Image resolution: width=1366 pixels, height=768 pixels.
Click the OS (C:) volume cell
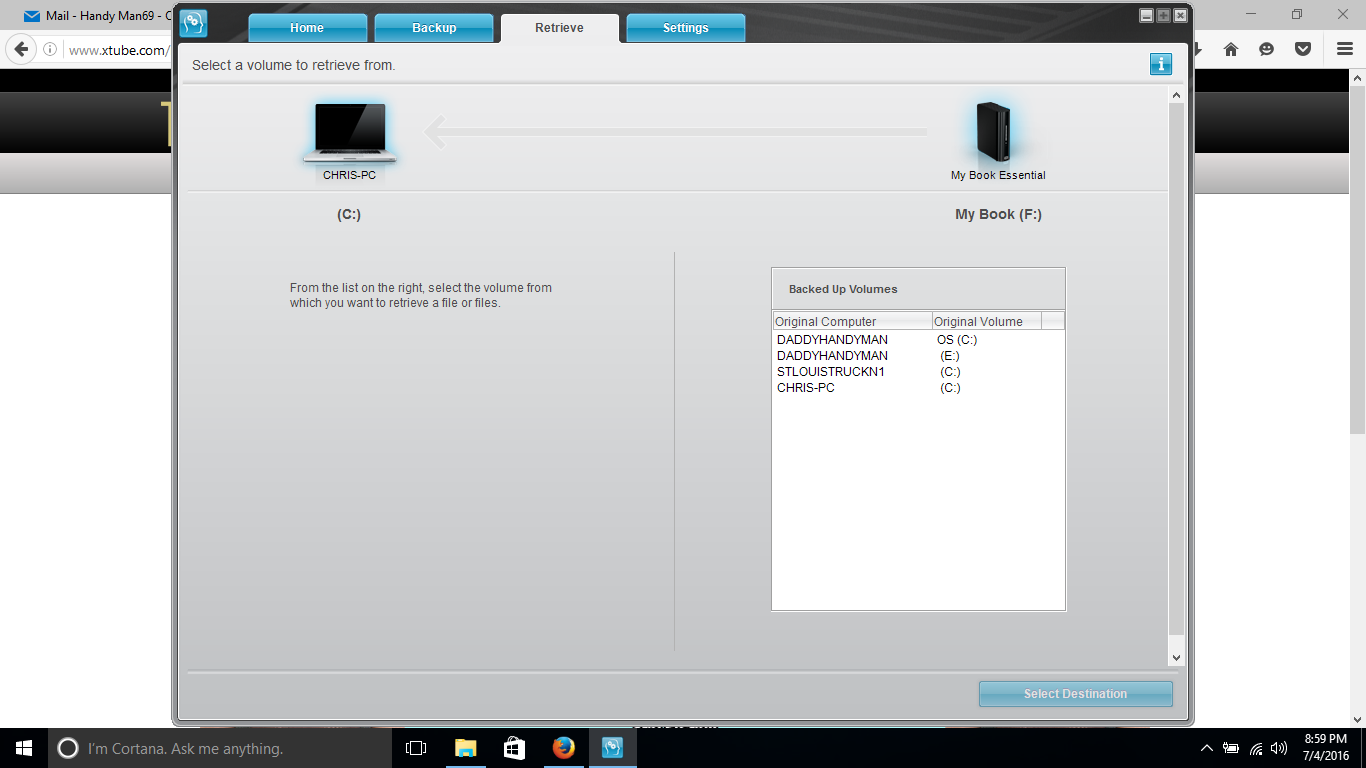click(x=957, y=340)
